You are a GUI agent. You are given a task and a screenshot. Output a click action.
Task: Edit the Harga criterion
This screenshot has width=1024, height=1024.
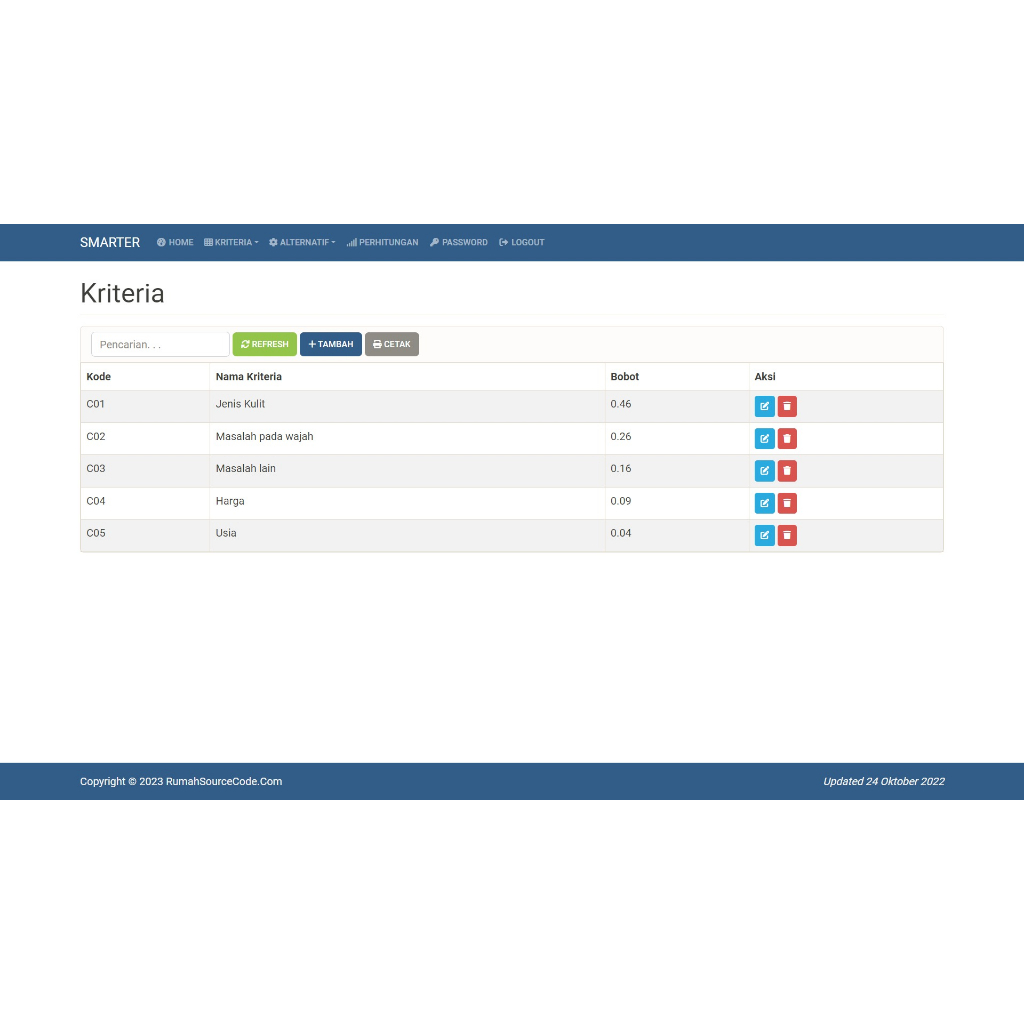point(764,503)
